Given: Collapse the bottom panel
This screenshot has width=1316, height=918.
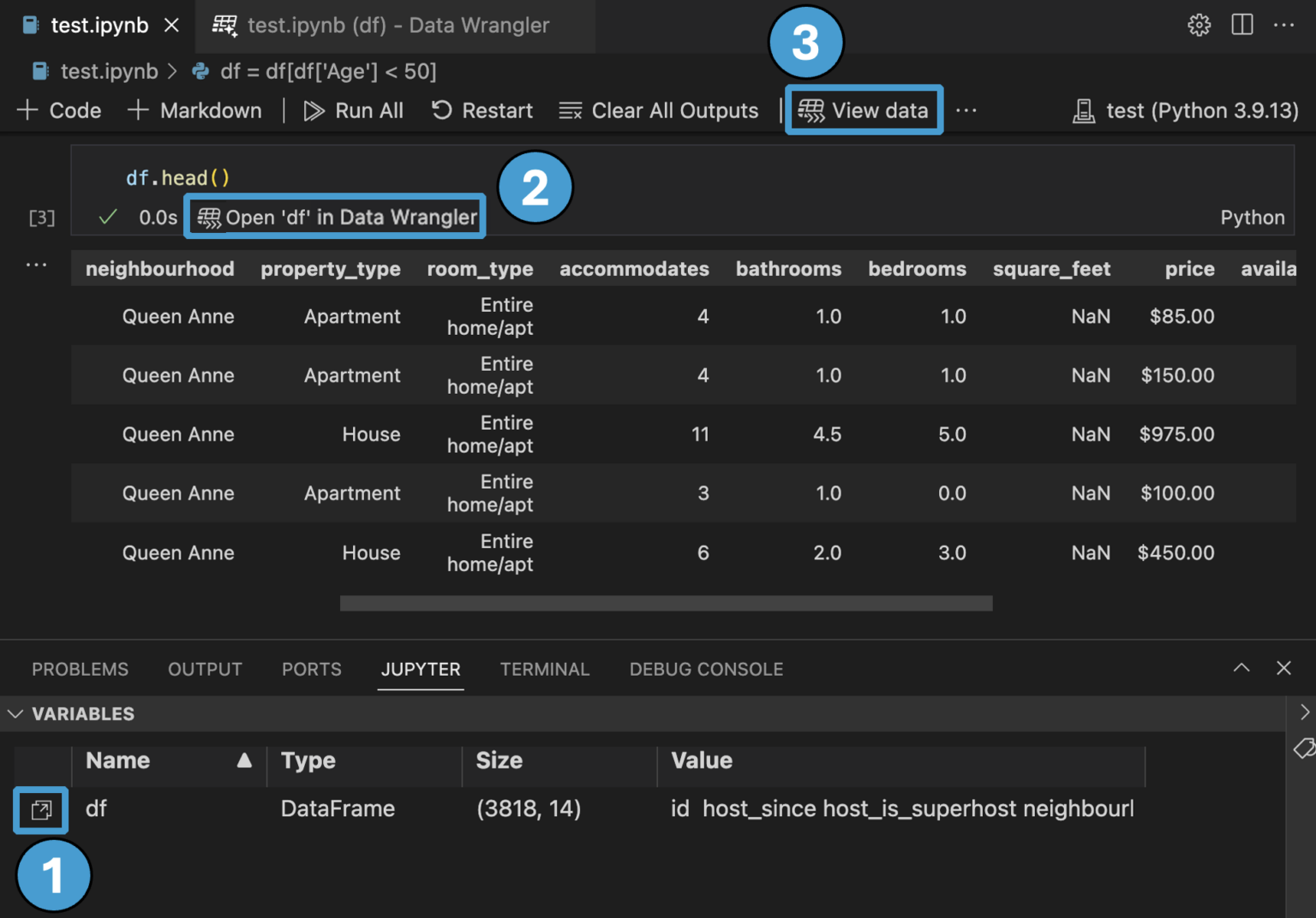Looking at the screenshot, I should tap(1241, 668).
